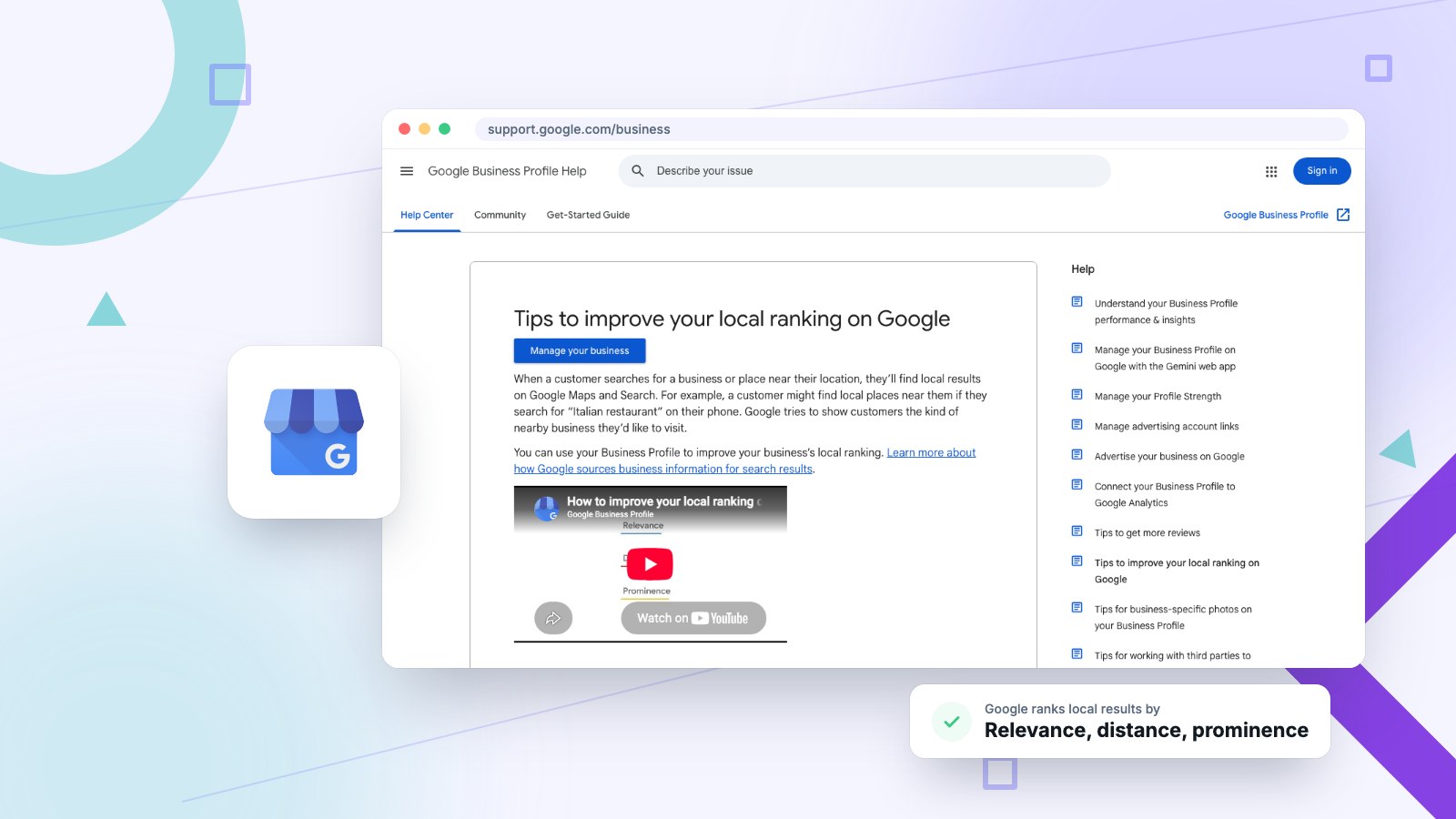Screen dimensions: 1456x819
Task: Click the Describe your issue search field
Action: [864, 171]
